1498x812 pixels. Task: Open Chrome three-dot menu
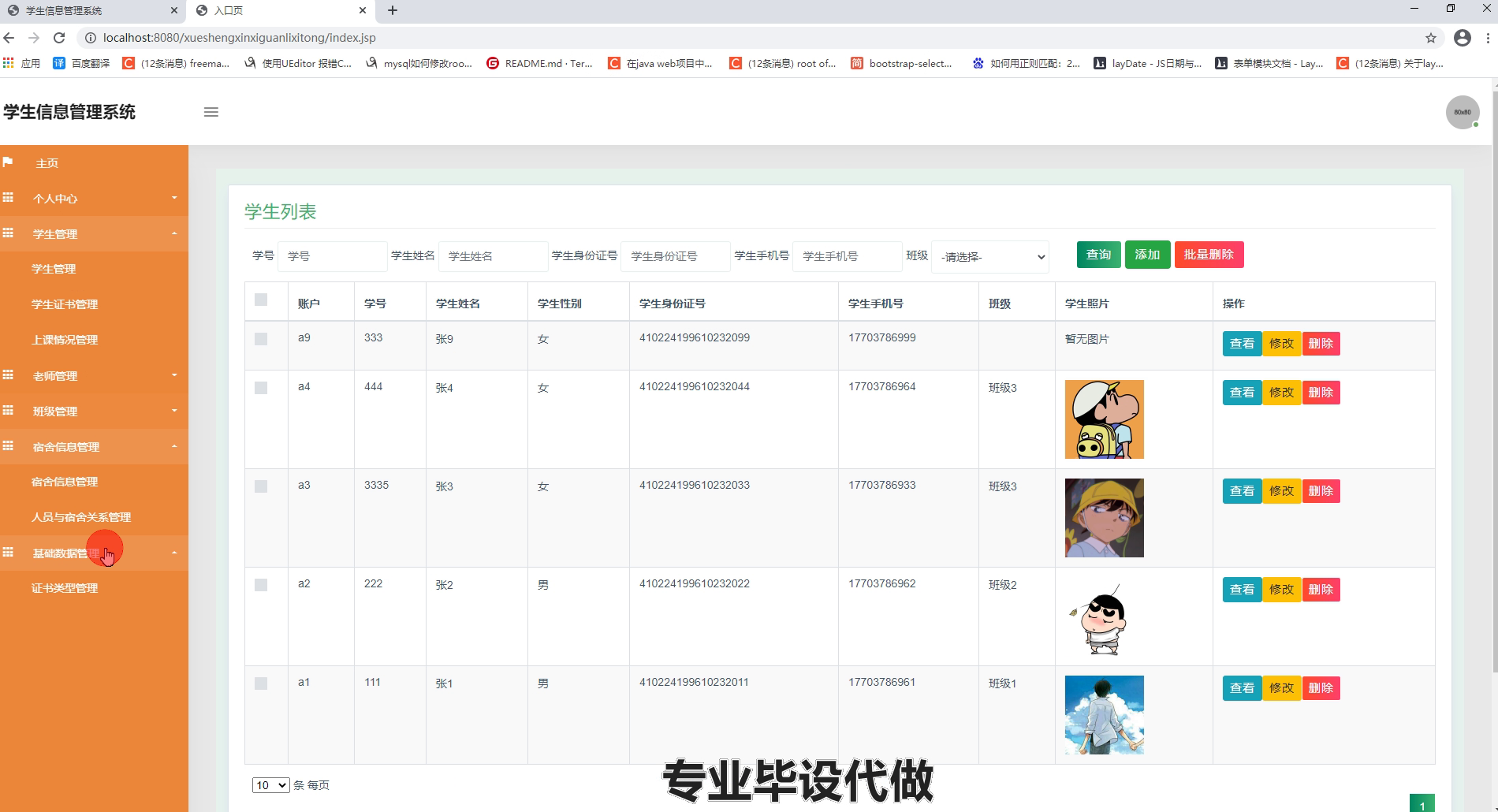[x=1488, y=38]
